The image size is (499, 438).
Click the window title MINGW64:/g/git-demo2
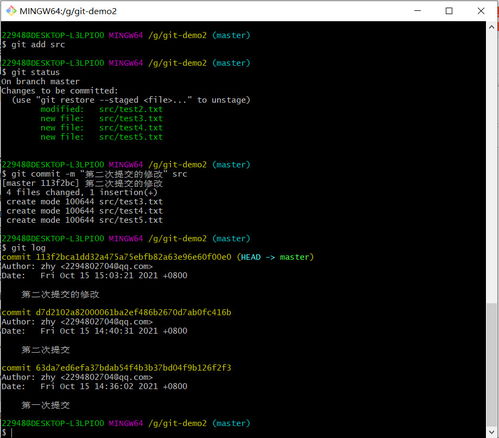(68, 11)
